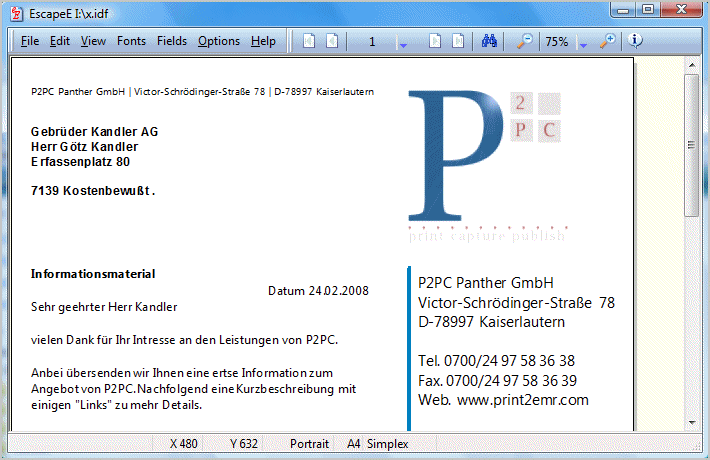Click the vertical scrollbar down arrow

[692, 423]
